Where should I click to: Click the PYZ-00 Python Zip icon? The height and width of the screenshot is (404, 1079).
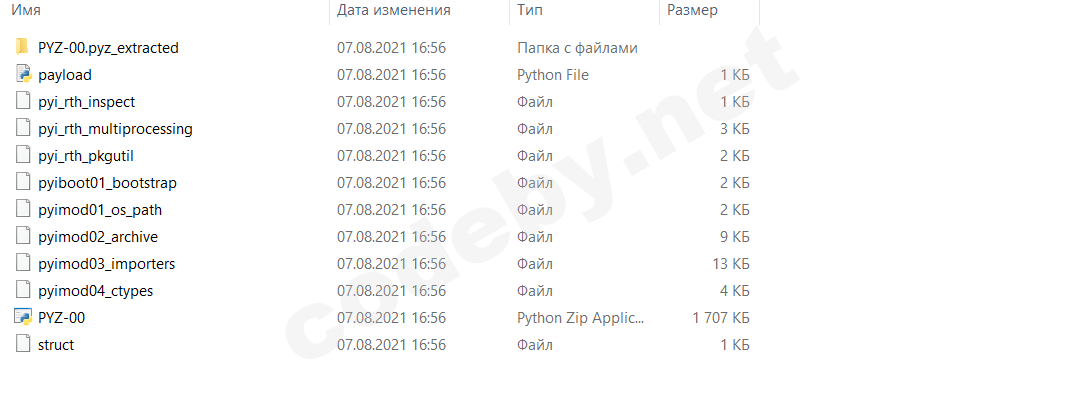pyautogui.click(x=23, y=317)
